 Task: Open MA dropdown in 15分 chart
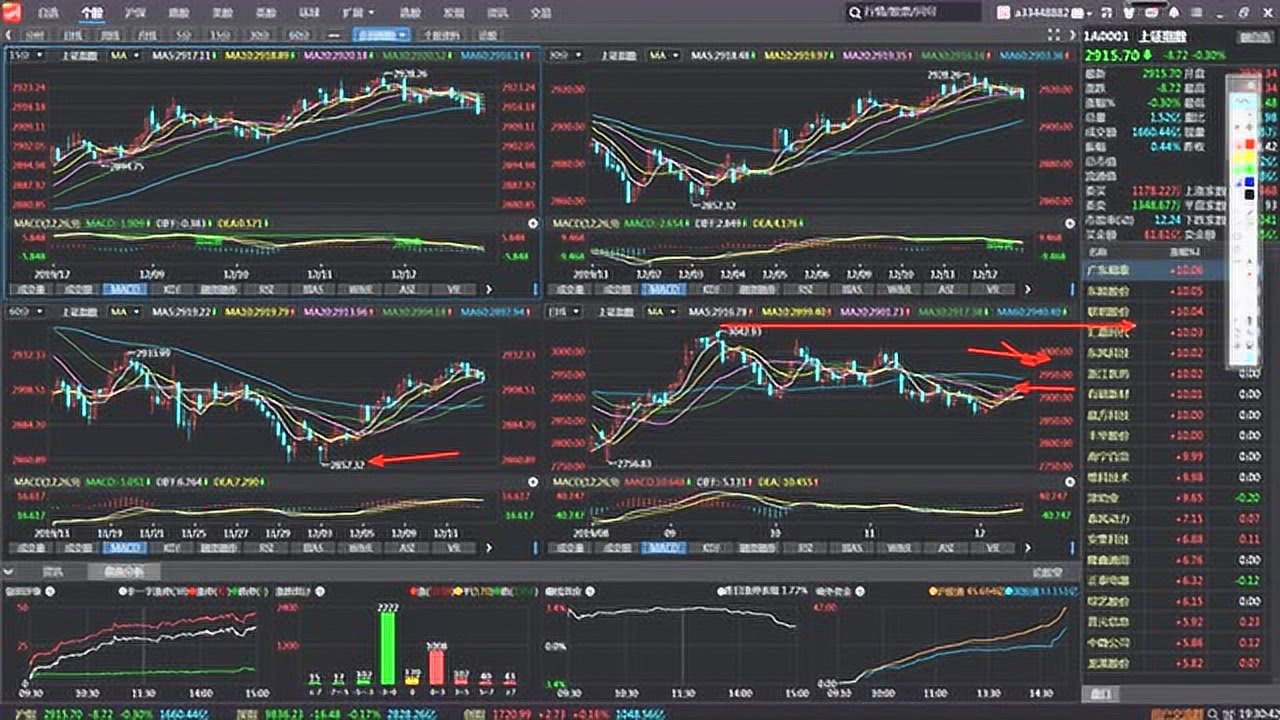coord(124,55)
